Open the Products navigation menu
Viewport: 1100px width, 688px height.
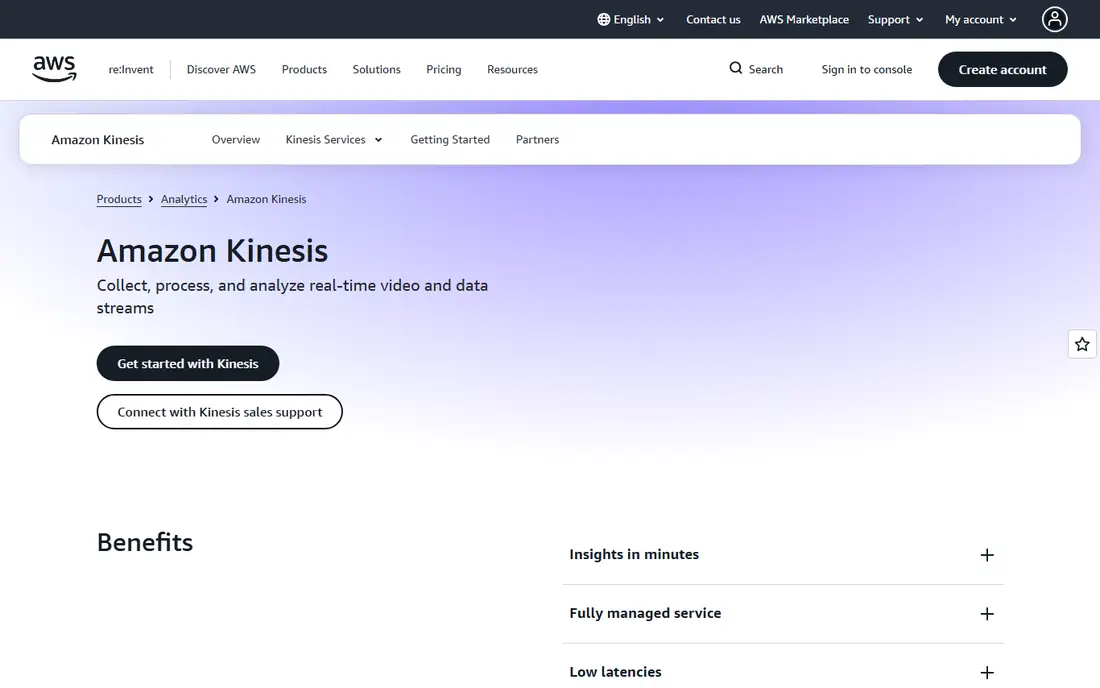[304, 69]
